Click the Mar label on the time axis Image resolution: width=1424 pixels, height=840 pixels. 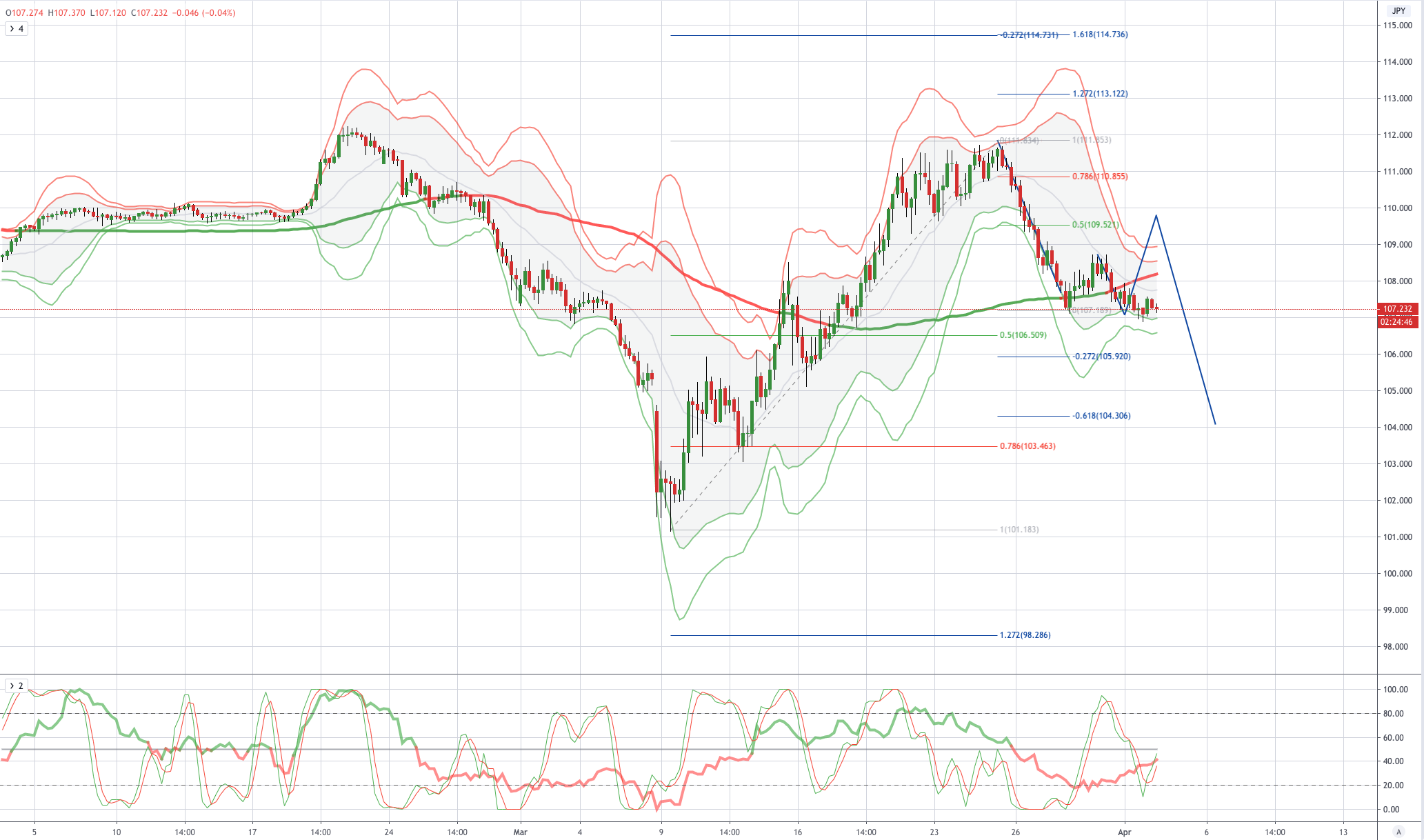pos(520,832)
